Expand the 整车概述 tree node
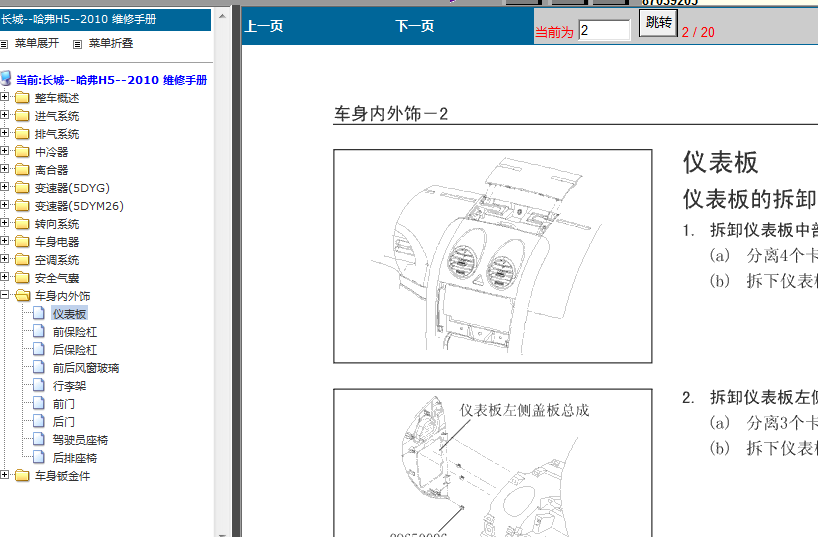 click(4, 97)
